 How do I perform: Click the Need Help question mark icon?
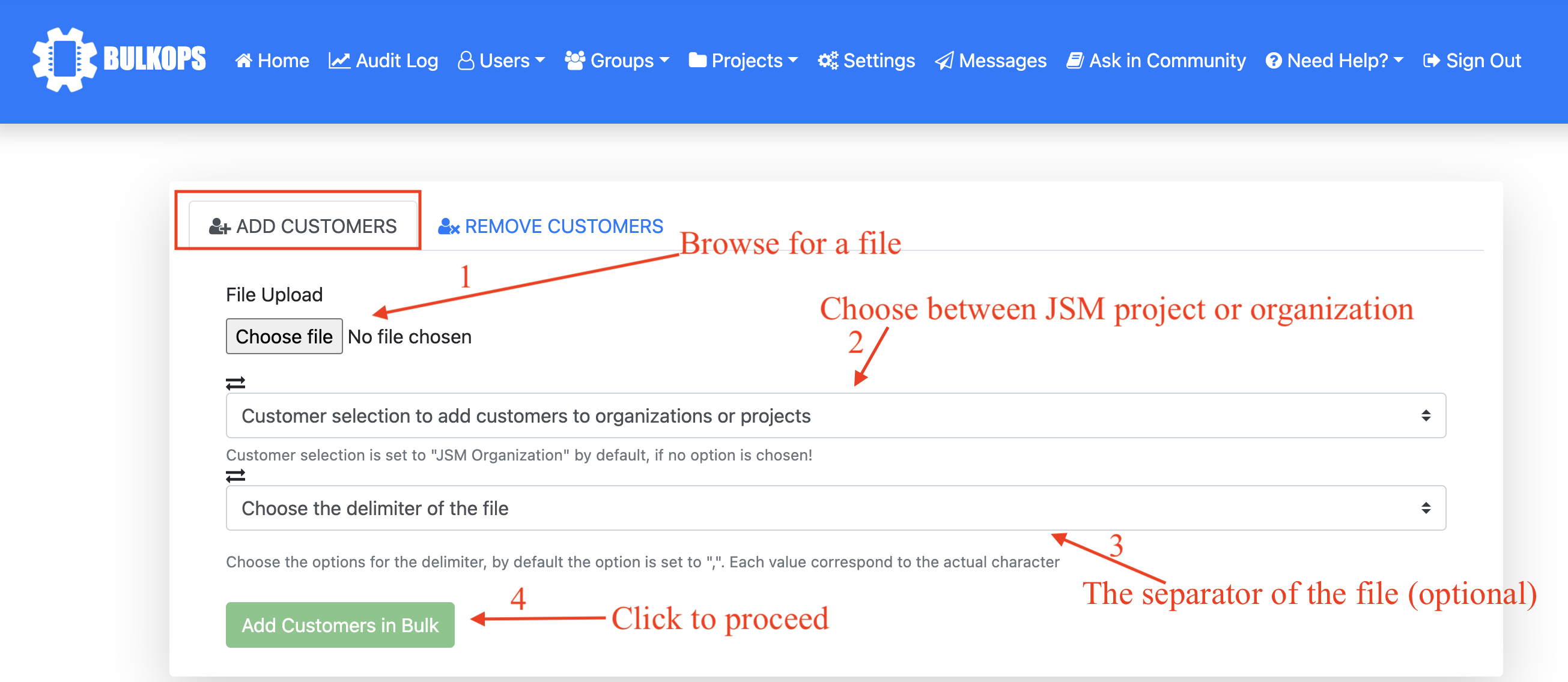coord(1274,60)
